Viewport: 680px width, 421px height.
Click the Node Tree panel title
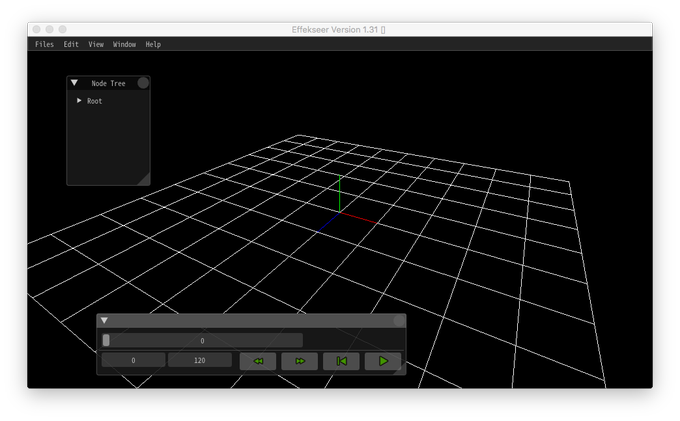(108, 83)
